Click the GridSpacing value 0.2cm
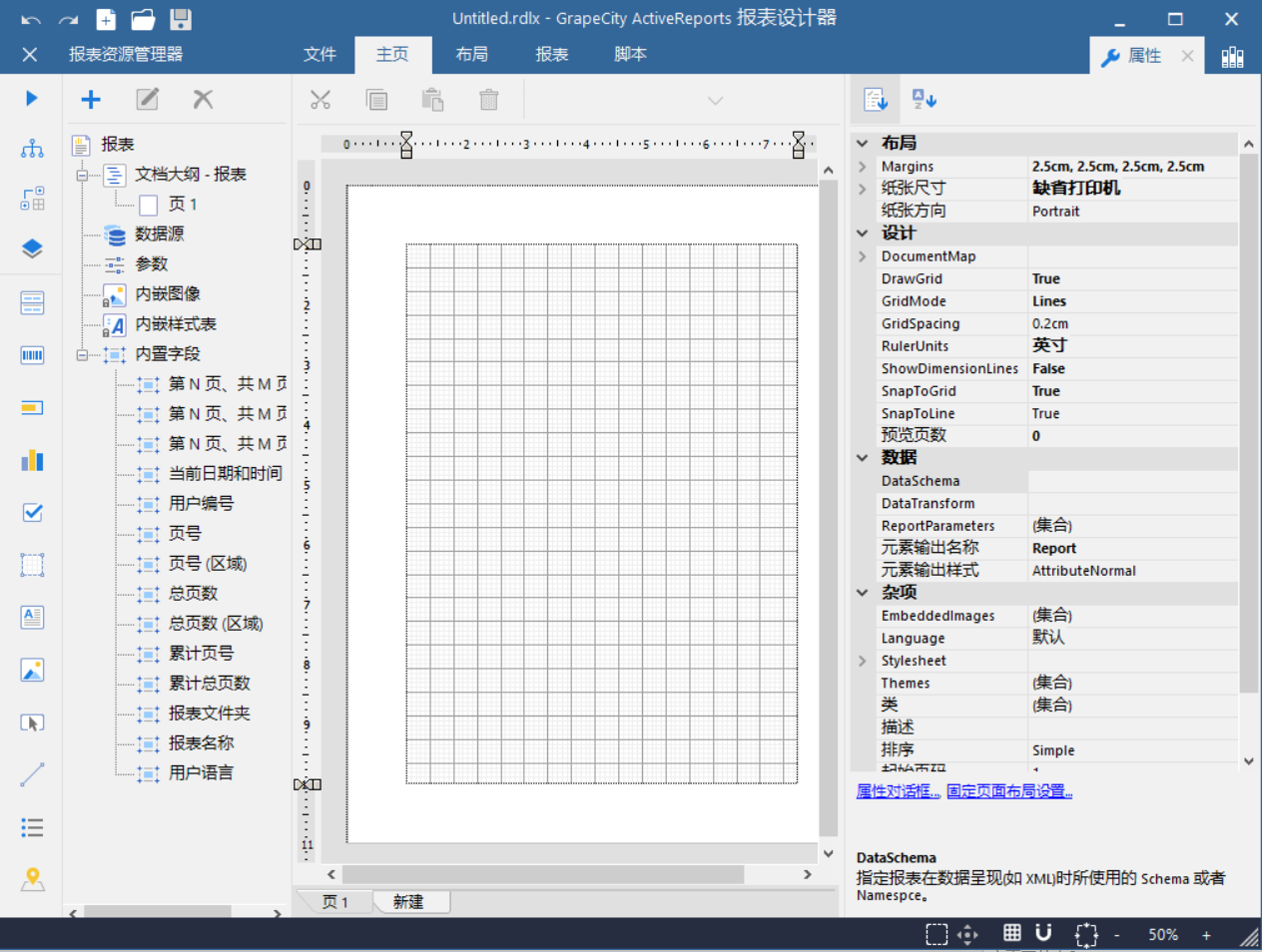This screenshot has width=1262, height=952. tap(1133, 323)
